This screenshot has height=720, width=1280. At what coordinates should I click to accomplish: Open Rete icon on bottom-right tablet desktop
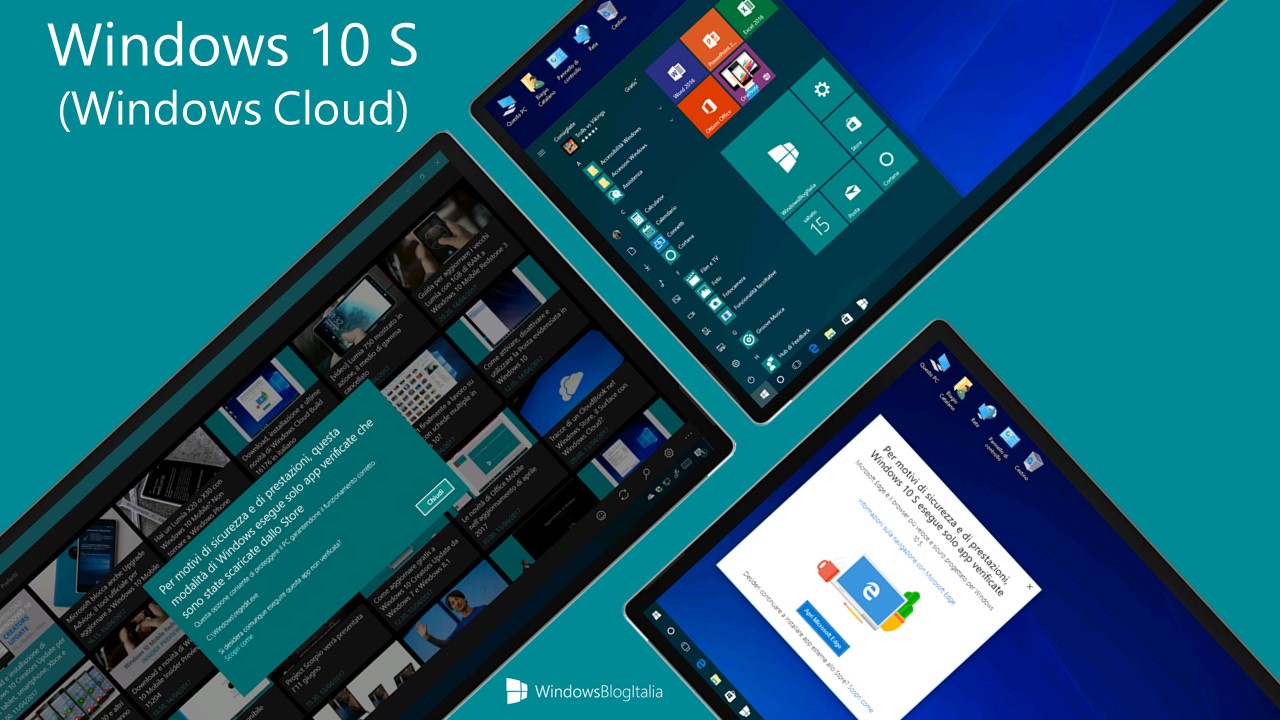[x=987, y=412]
